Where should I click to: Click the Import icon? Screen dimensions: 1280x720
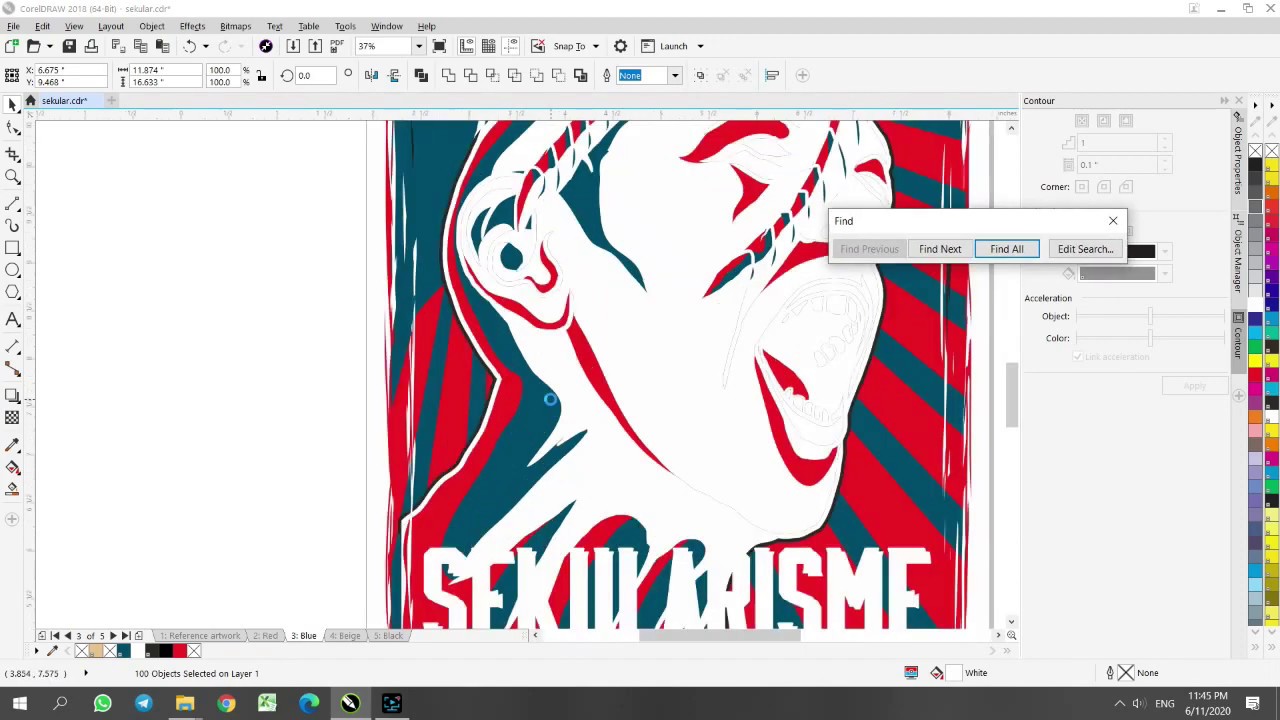[x=293, y=46]
